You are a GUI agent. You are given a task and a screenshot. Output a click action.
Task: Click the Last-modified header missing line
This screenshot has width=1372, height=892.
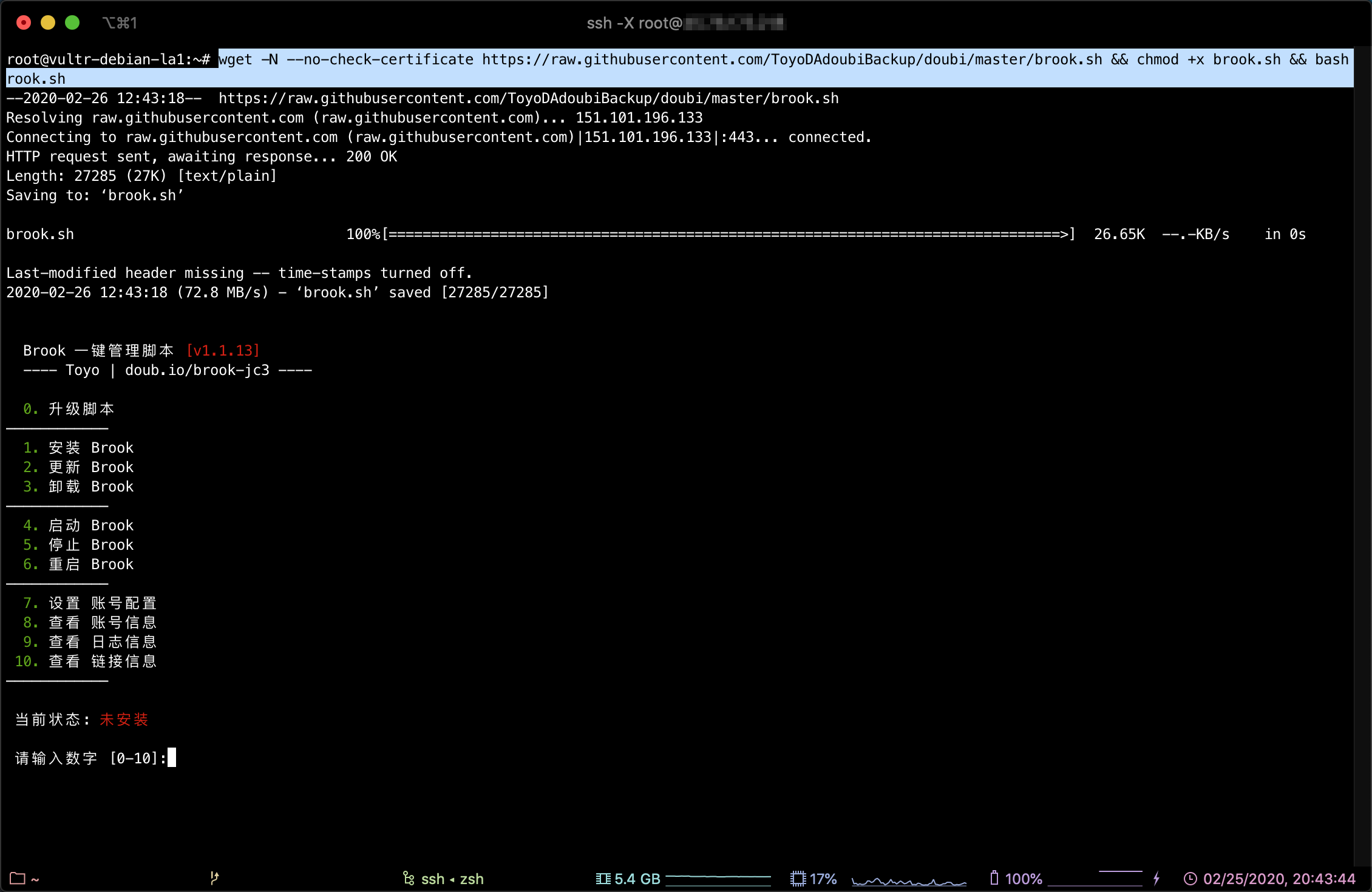coord(239,273)
